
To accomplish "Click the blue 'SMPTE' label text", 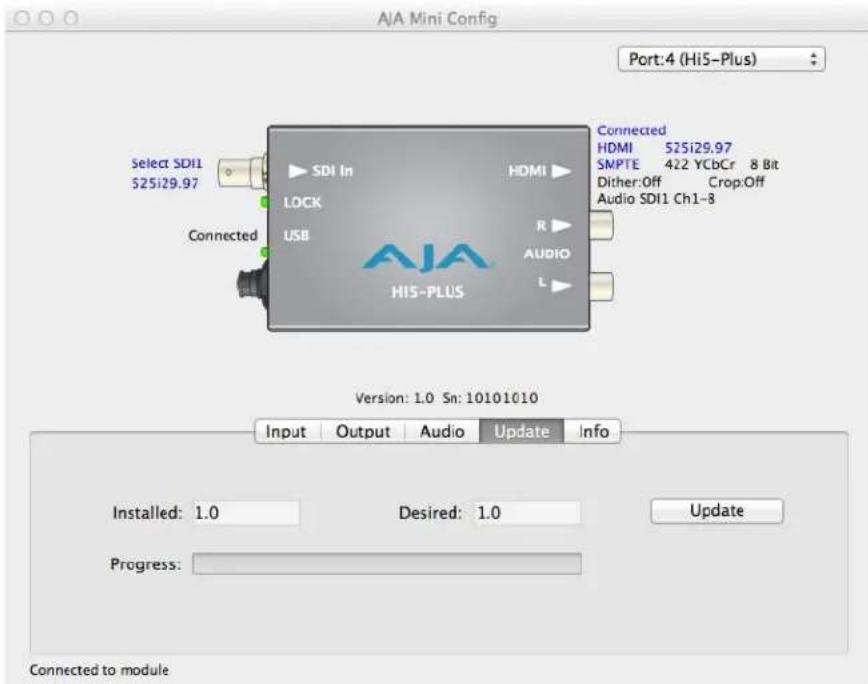I will pyautogui.click(x=618, y=164).
